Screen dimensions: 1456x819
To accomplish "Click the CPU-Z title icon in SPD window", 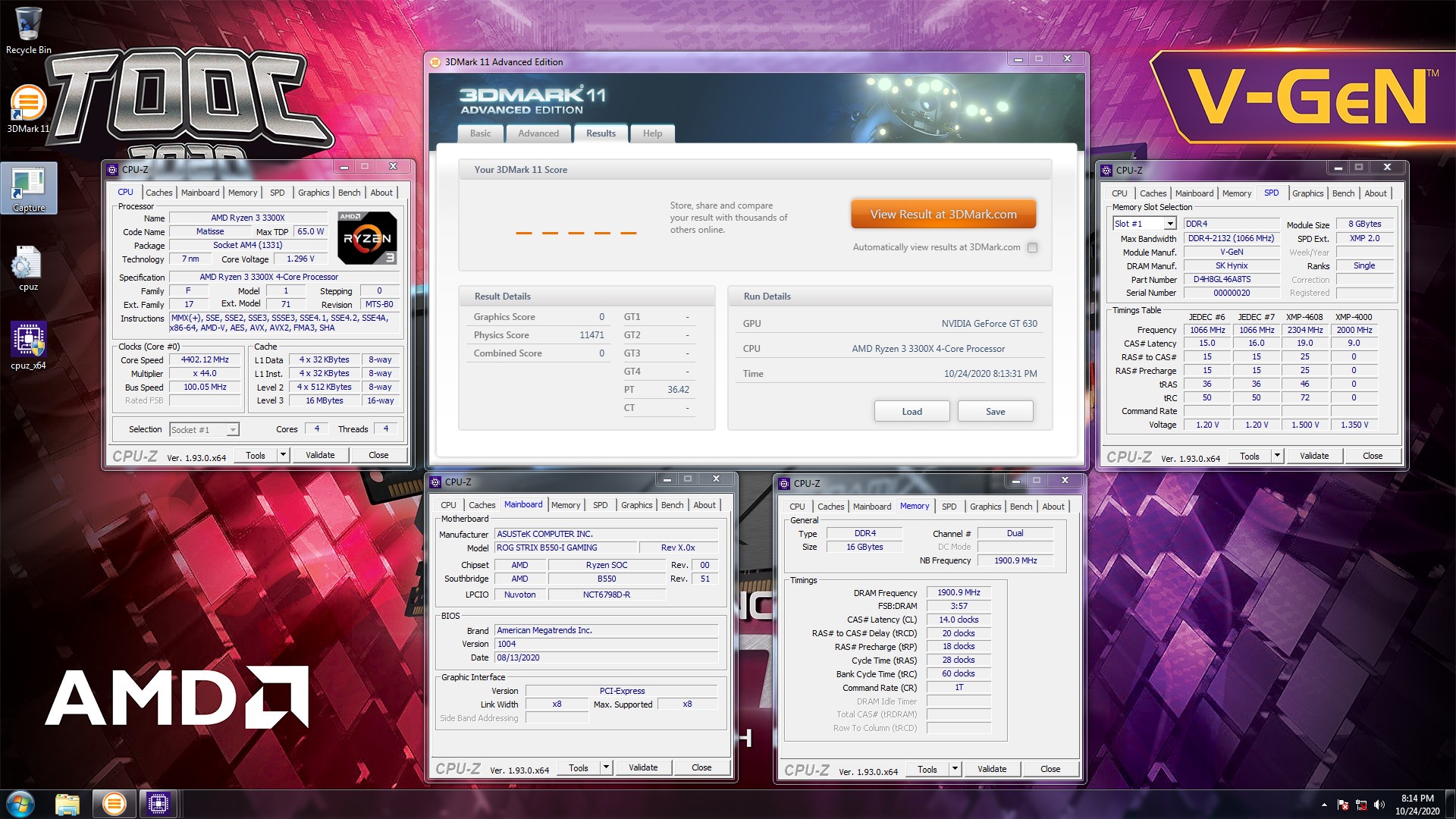I will (x=1106, y=170).
